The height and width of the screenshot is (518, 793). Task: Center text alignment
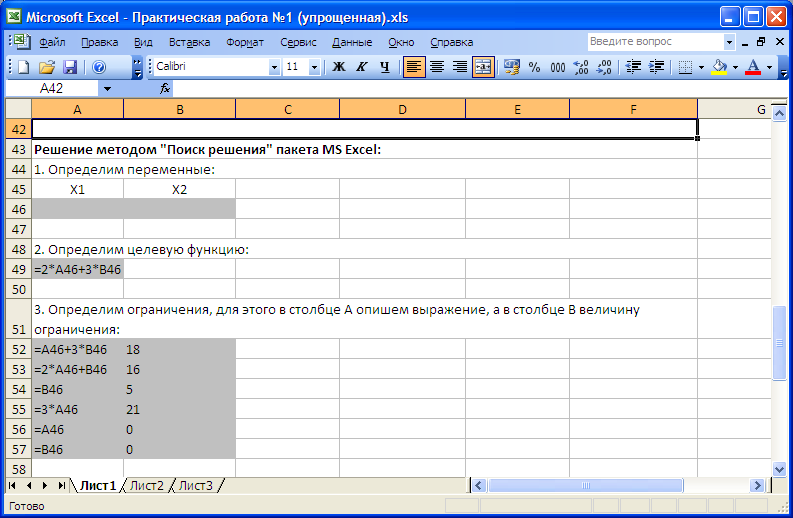[x=437, y=67]
